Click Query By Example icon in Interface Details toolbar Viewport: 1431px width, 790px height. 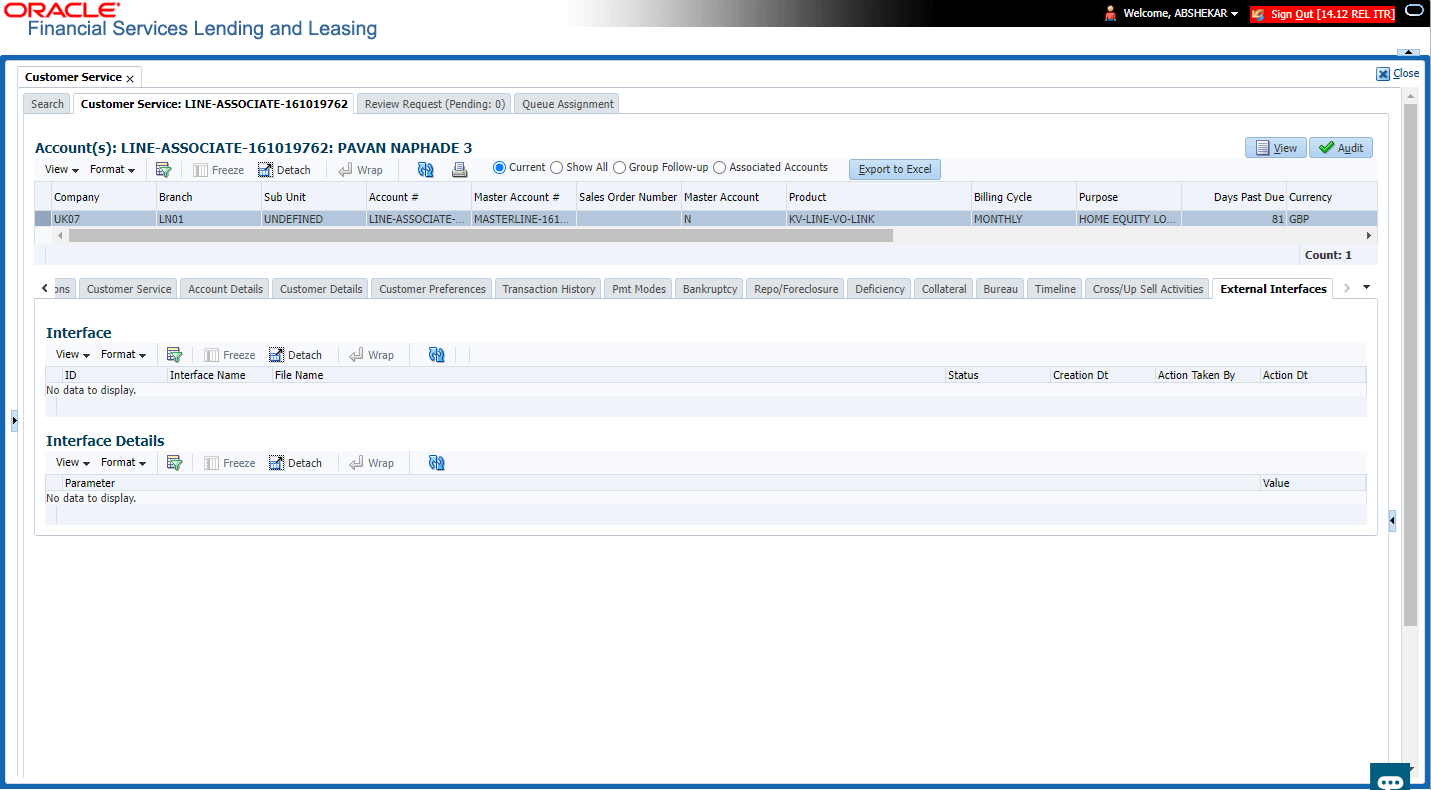175,463
